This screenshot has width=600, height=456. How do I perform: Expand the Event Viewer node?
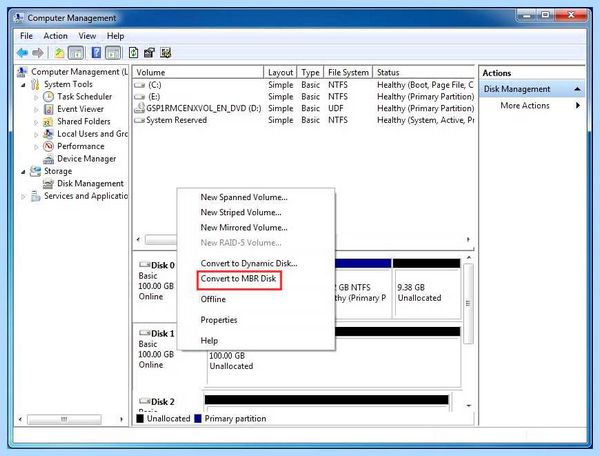tap(36, 110)
